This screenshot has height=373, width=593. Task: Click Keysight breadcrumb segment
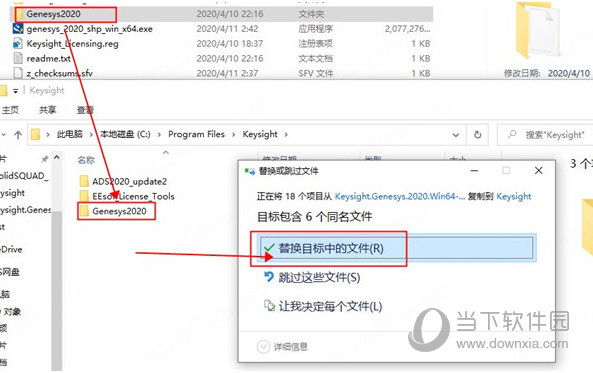click(x=260, y=134)
